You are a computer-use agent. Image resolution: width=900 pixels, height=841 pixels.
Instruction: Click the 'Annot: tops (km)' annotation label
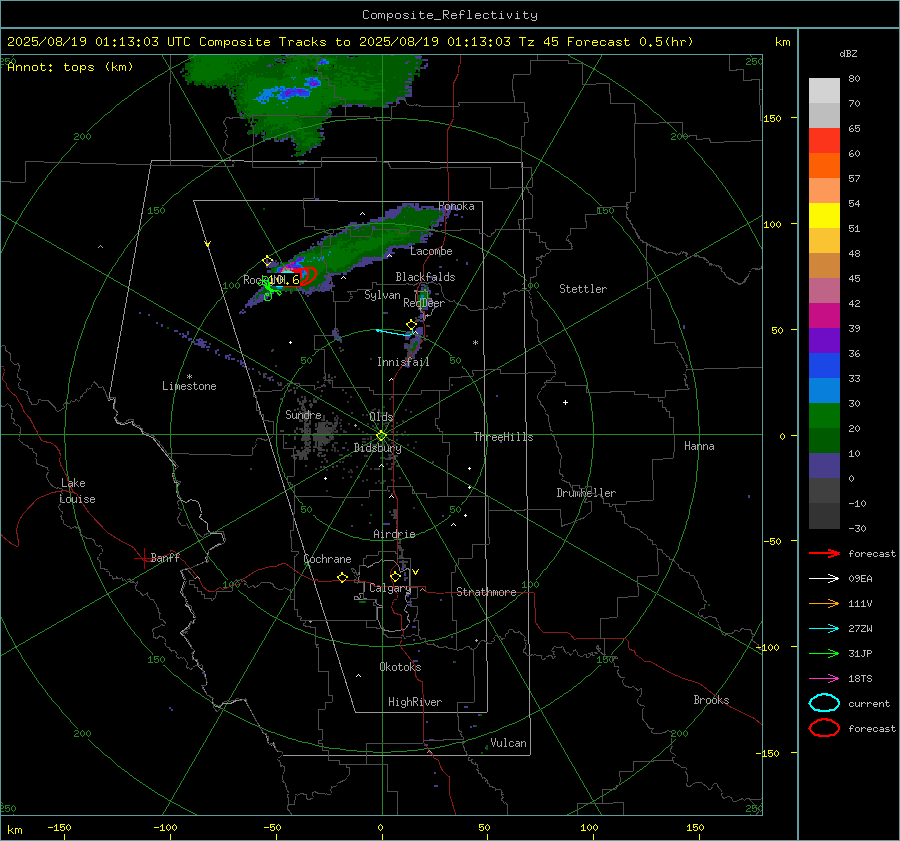(x=70, y=67)
